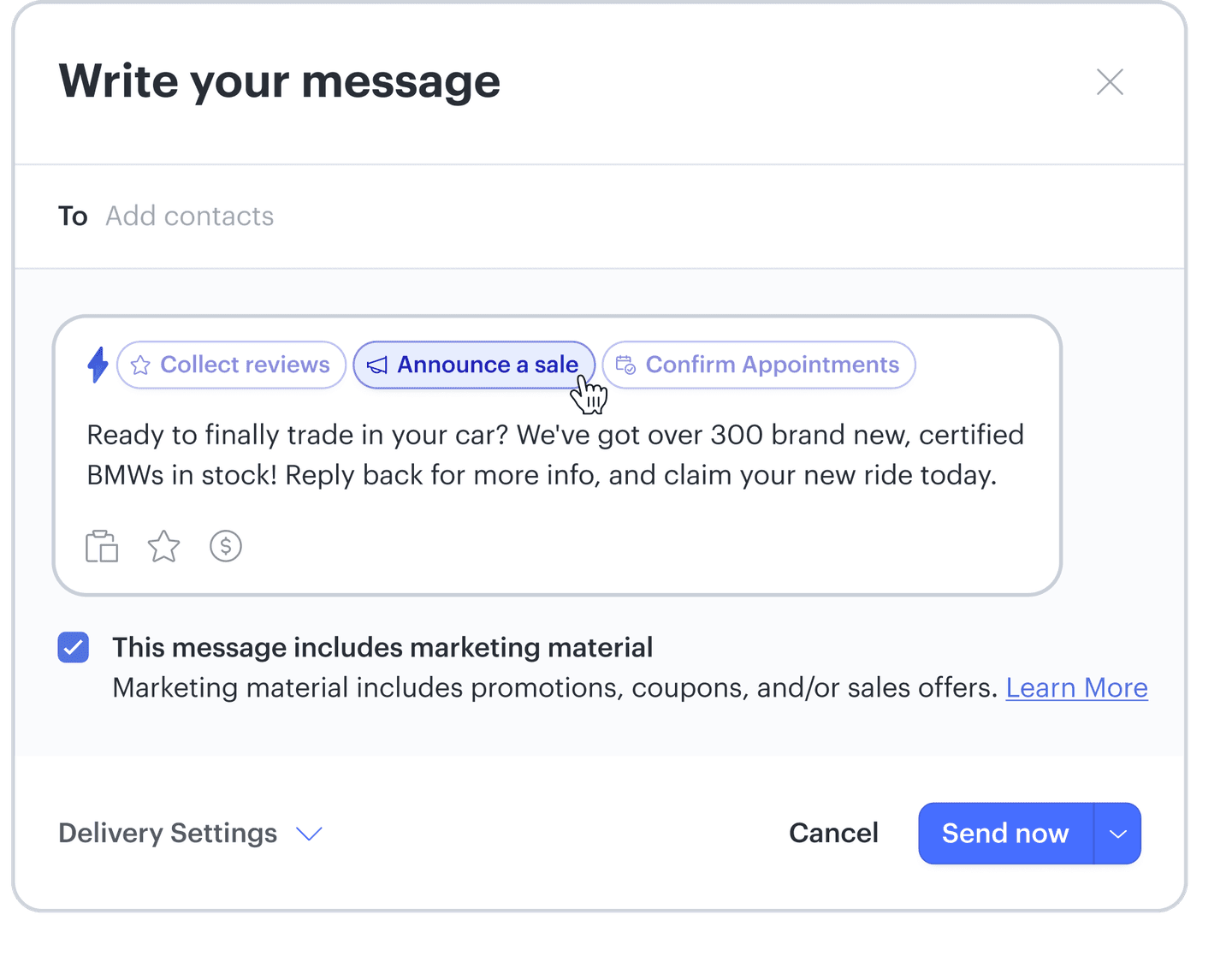
Task: Expand Delivery Settings chevron
Action: (309, 834)
